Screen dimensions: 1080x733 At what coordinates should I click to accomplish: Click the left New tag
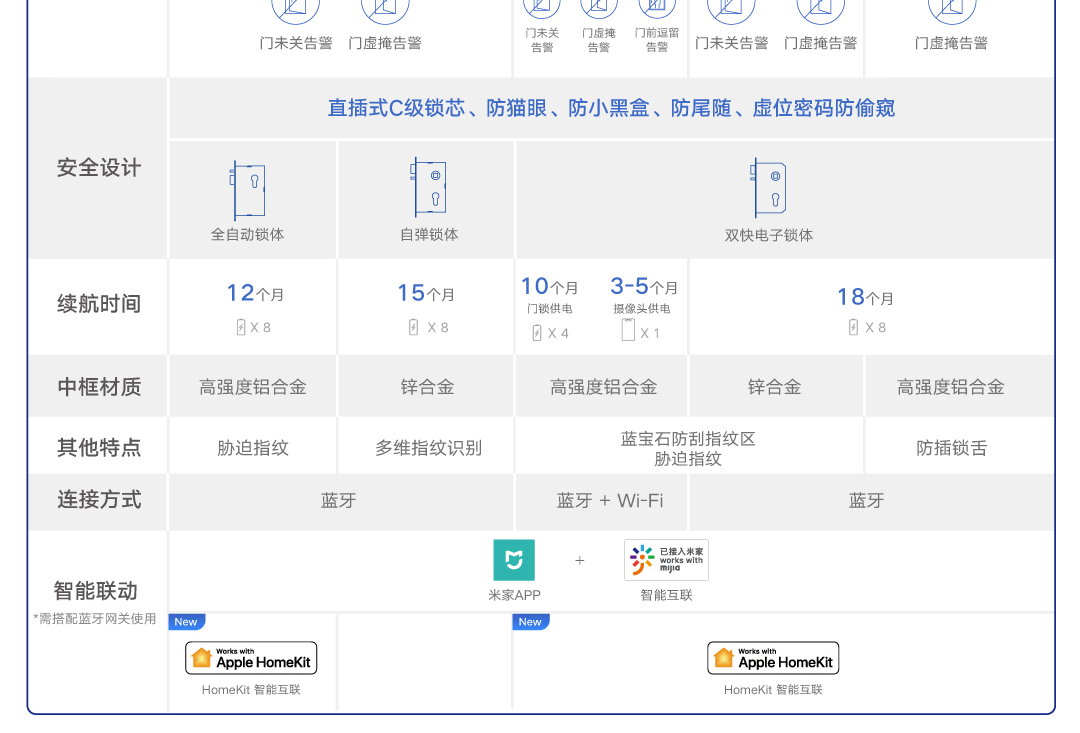(x=186, y=622)
